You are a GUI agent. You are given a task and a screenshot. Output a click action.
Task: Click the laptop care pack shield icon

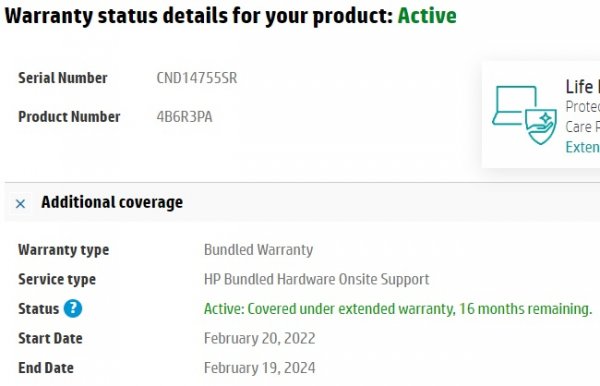click(x=524, y=115)
